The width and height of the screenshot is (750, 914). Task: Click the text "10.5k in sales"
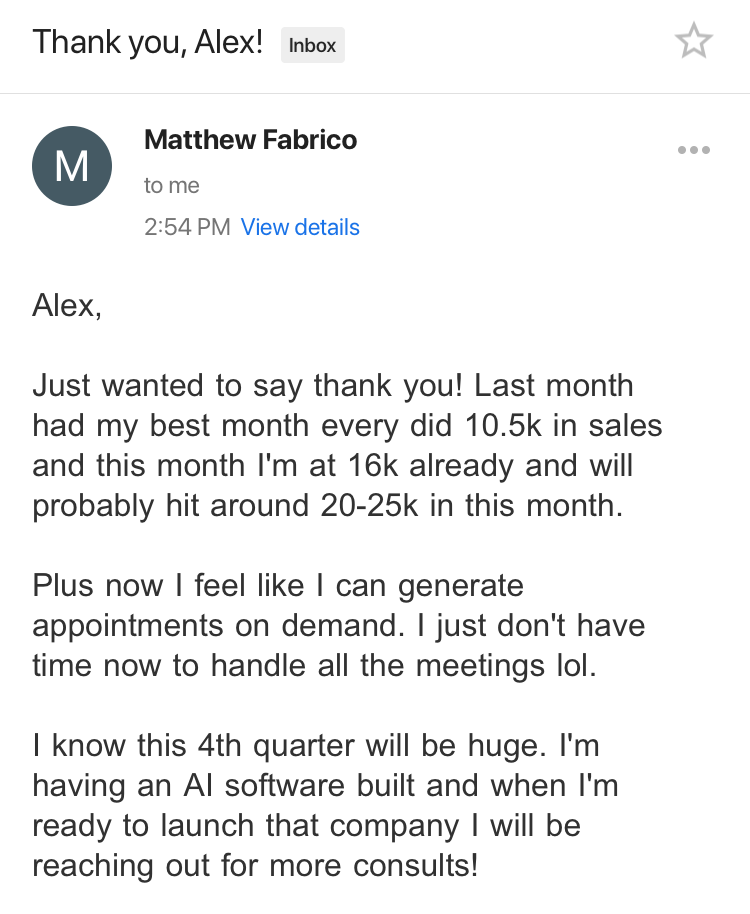[x=564, y=425]
